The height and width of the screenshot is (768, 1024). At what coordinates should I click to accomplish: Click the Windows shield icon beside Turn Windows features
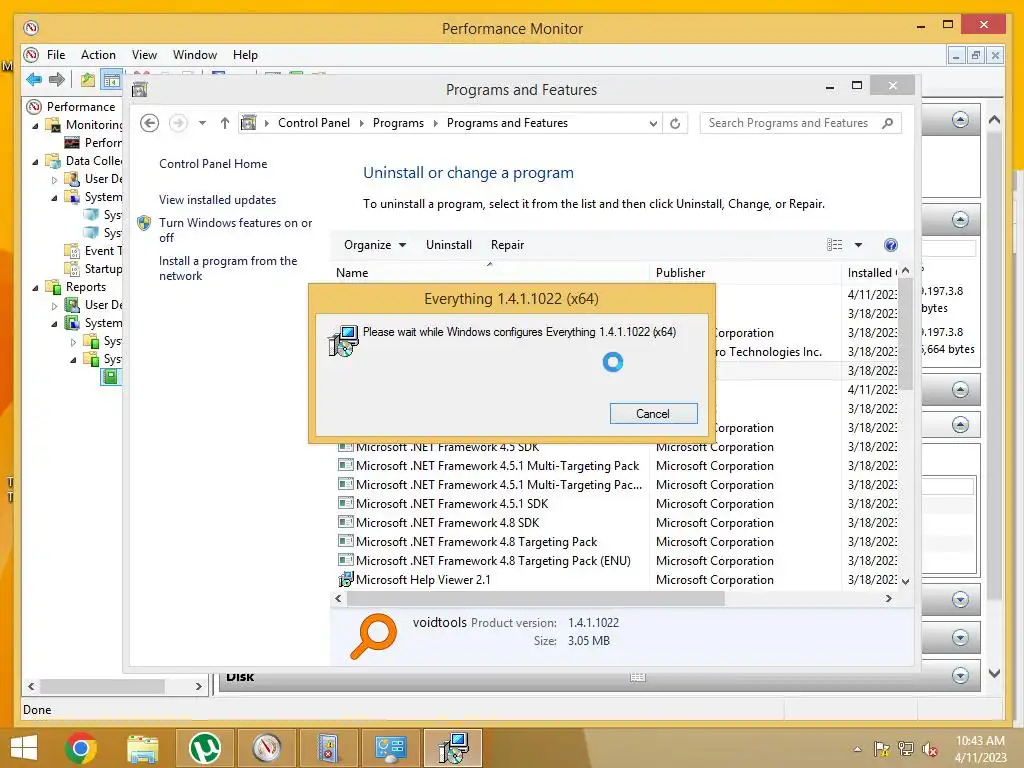[144, 223]
